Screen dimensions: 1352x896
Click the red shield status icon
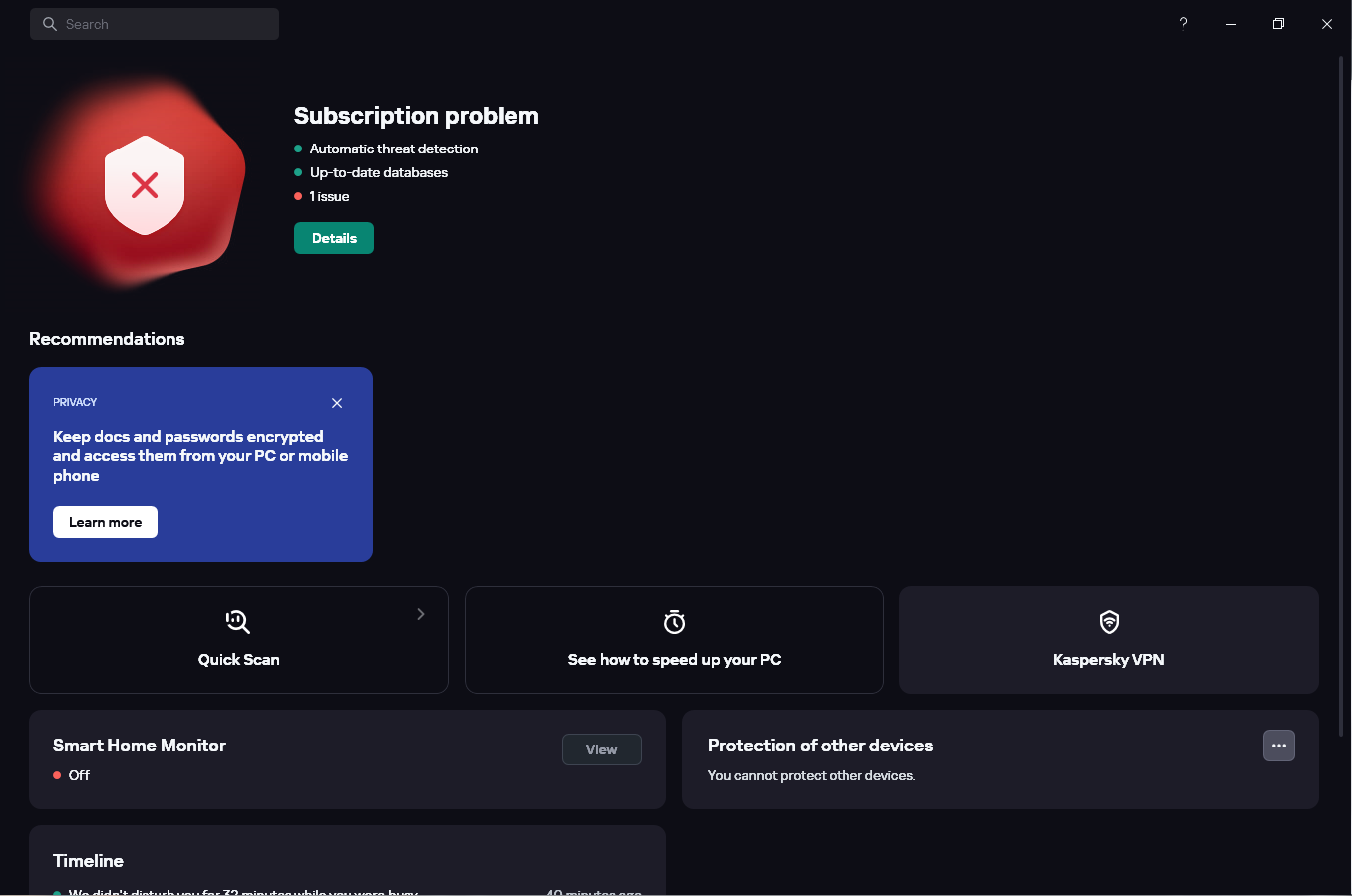145,185
